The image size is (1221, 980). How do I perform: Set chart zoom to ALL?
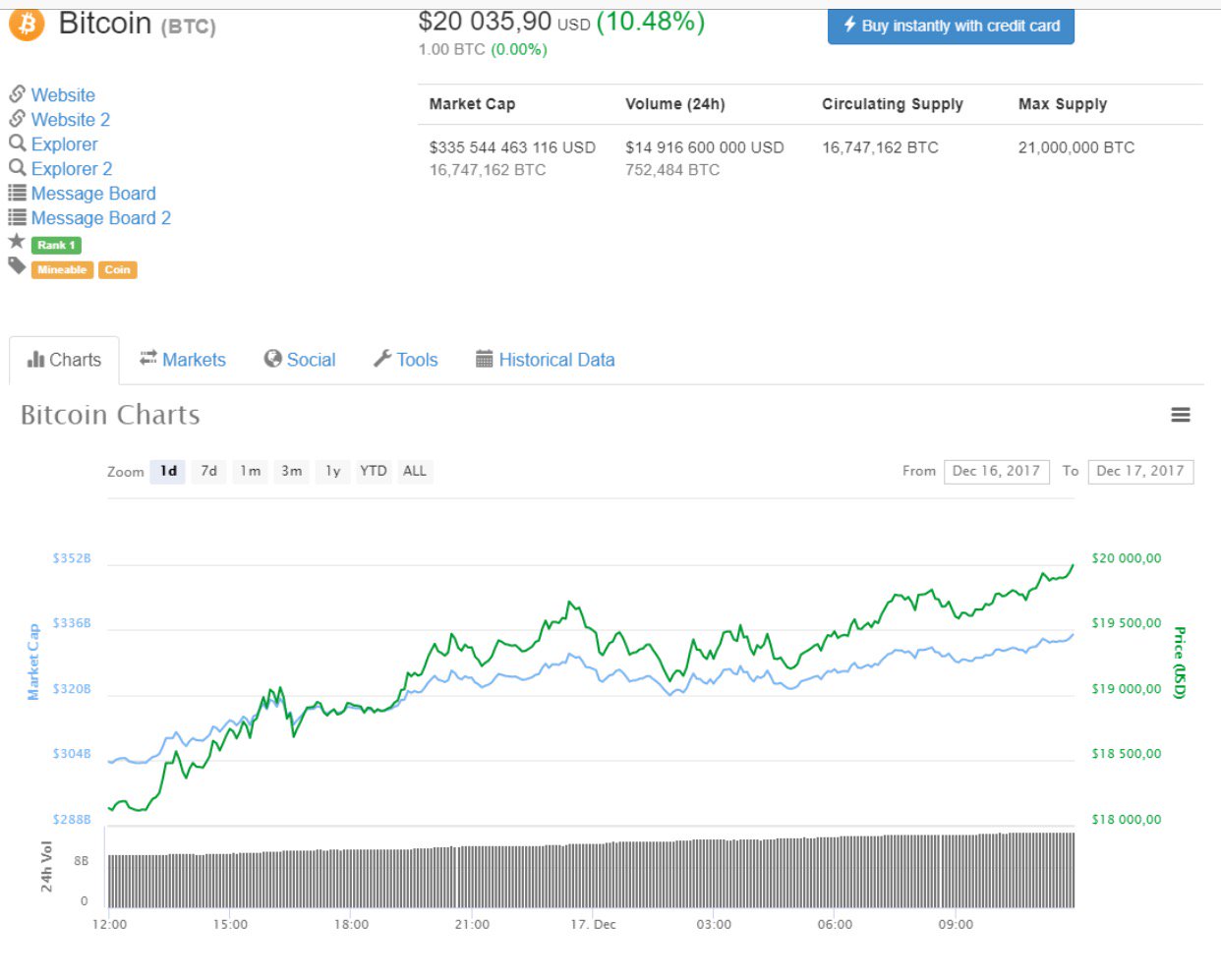click(x=415, y=472)
